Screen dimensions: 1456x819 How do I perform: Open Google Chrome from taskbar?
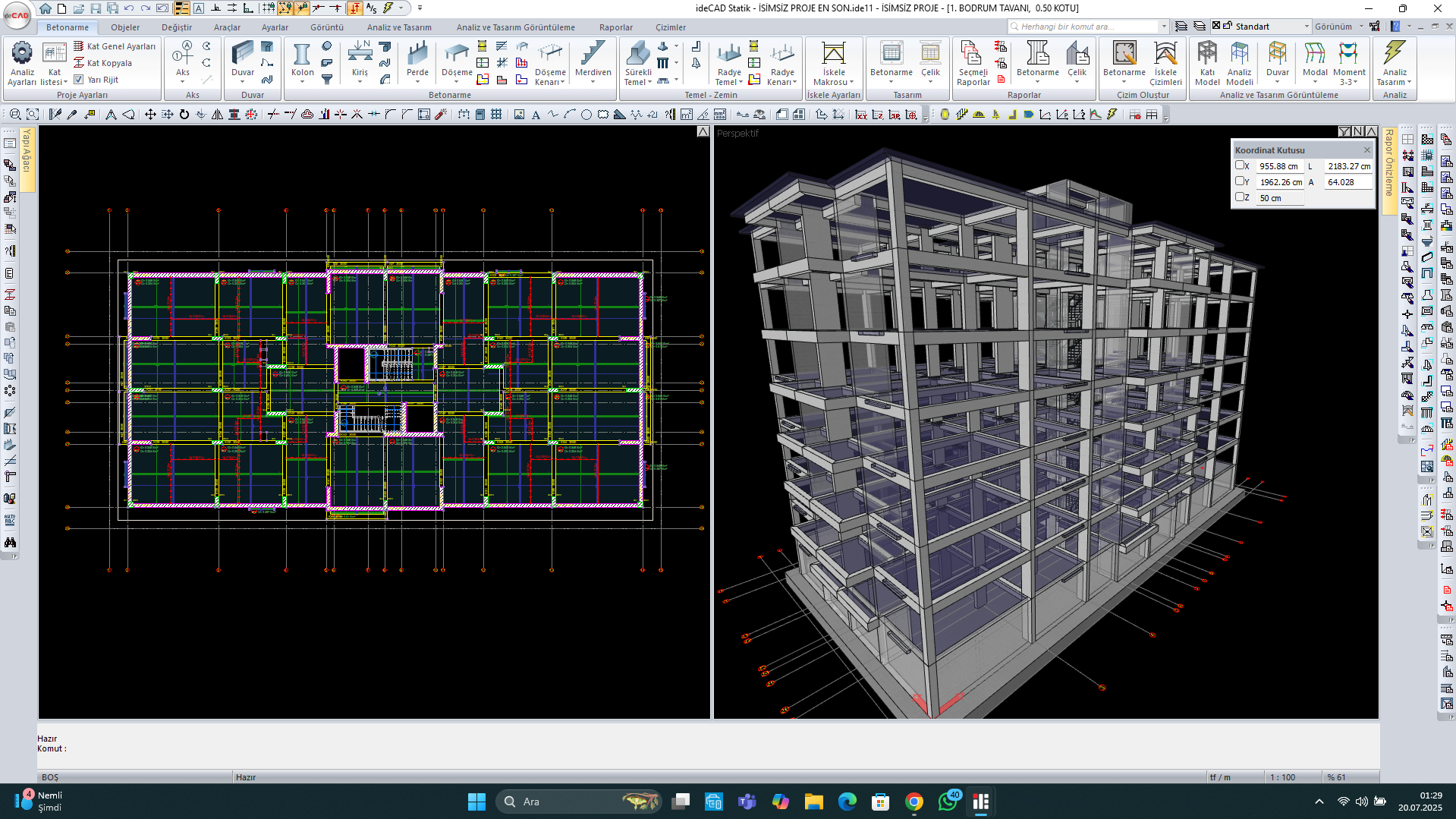[x=914, y=802]
